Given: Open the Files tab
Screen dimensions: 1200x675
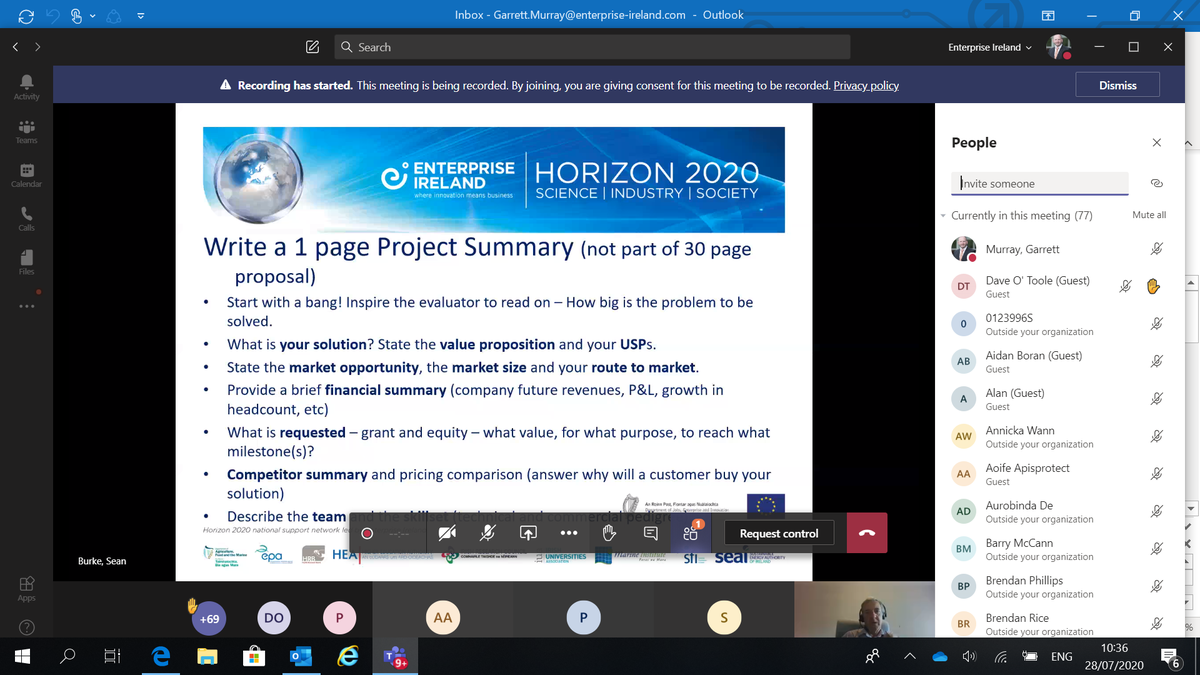Looking at the screenshot, I should pyautogui.click(x=27, y=263).
